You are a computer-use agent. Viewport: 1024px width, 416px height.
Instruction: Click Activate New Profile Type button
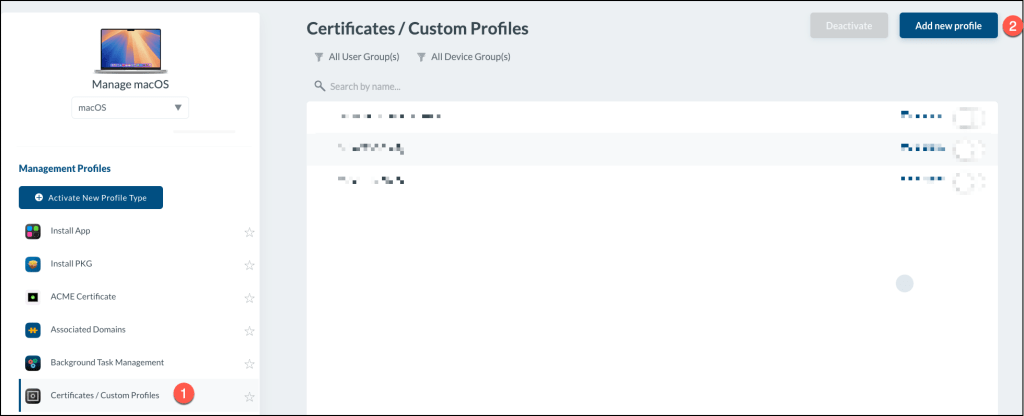point(90,198)
